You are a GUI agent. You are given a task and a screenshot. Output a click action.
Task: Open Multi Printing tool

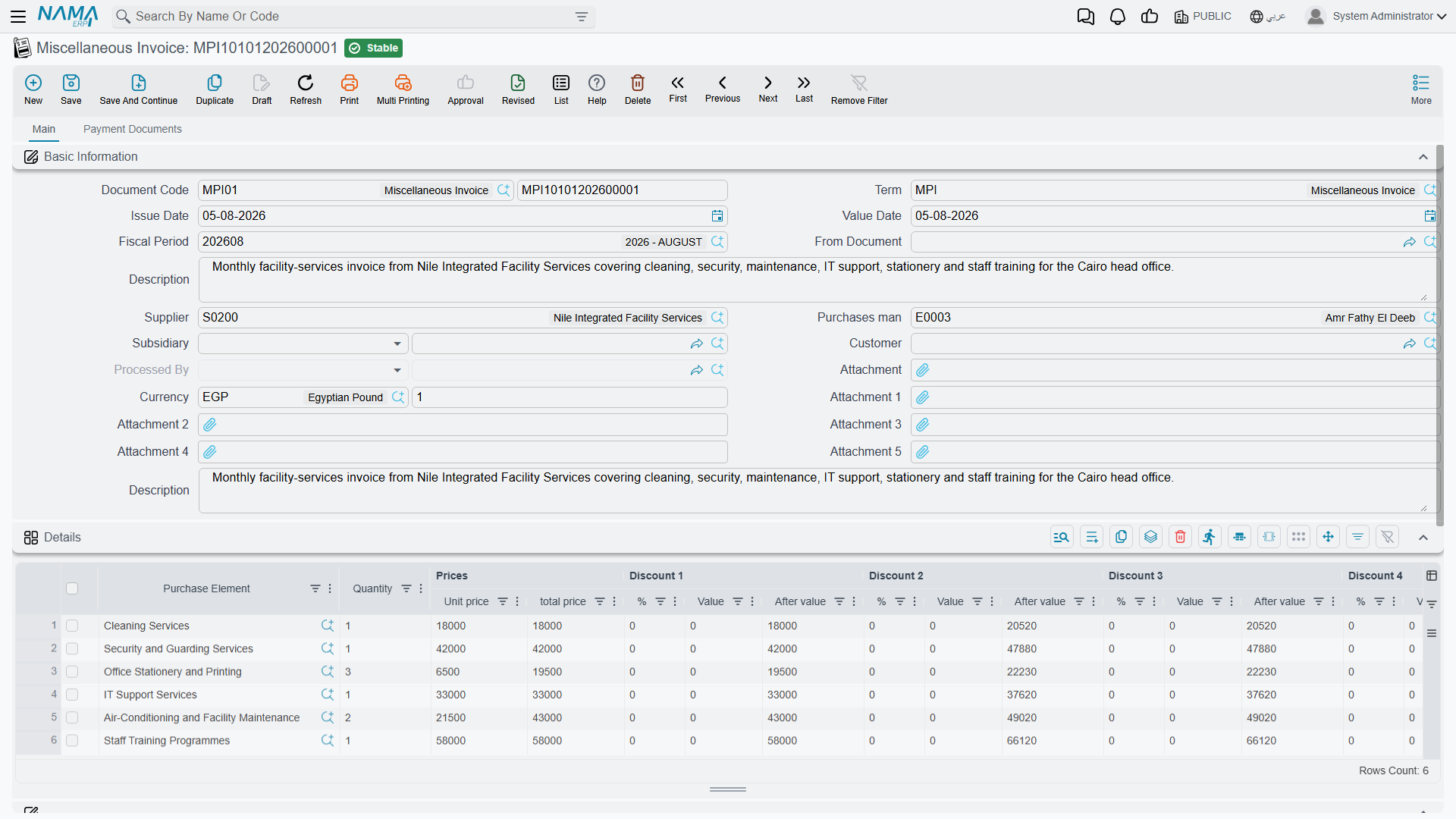click(x=403, y=89)
